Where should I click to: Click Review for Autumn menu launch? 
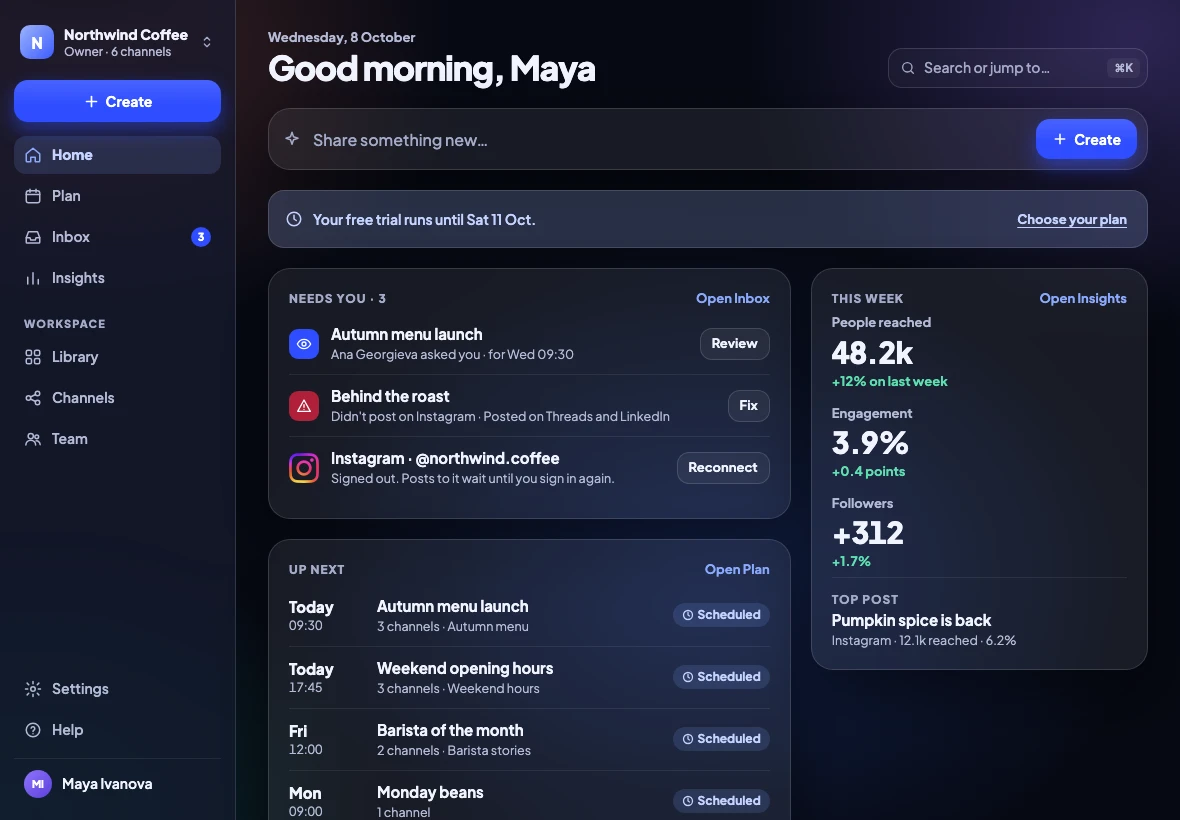coord(734,344)
